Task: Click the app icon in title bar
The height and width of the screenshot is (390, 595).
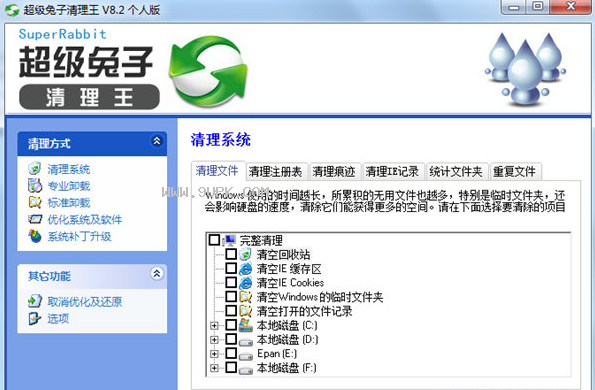Action: click(12, 10)
